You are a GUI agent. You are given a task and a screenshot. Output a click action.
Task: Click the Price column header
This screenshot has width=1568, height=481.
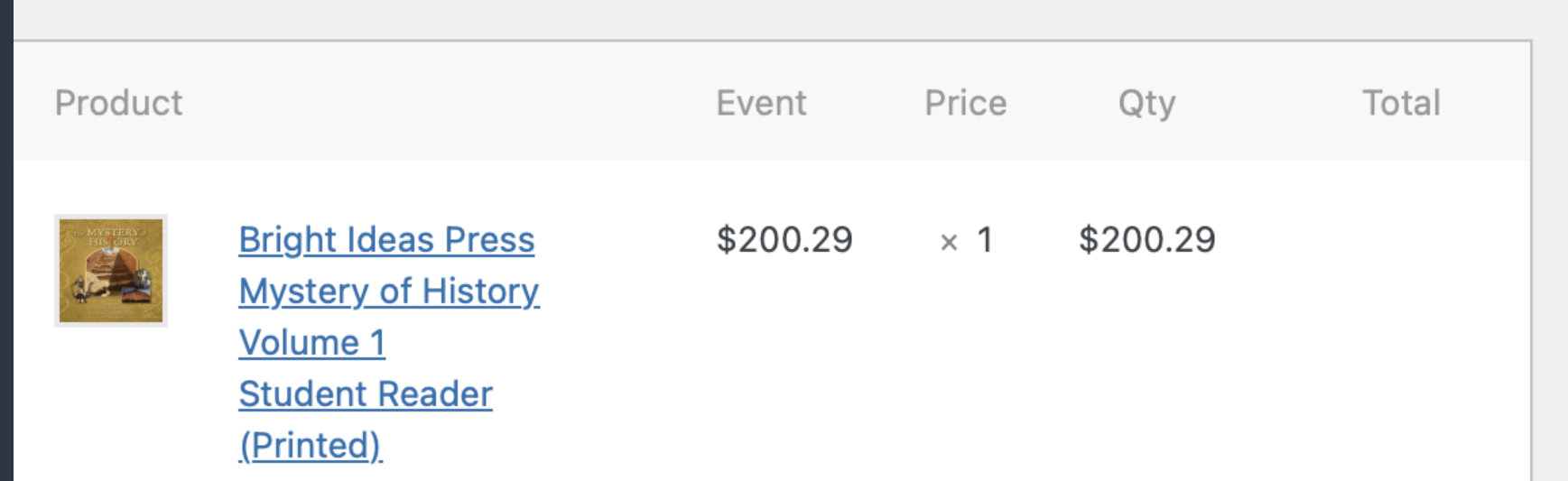click(965, 103)
